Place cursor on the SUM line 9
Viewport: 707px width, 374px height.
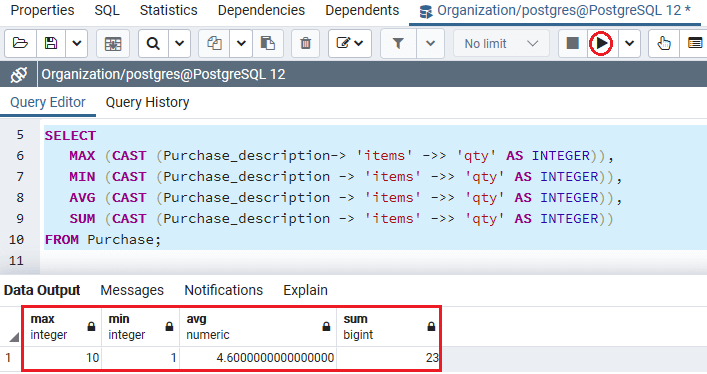coord(341,218)
